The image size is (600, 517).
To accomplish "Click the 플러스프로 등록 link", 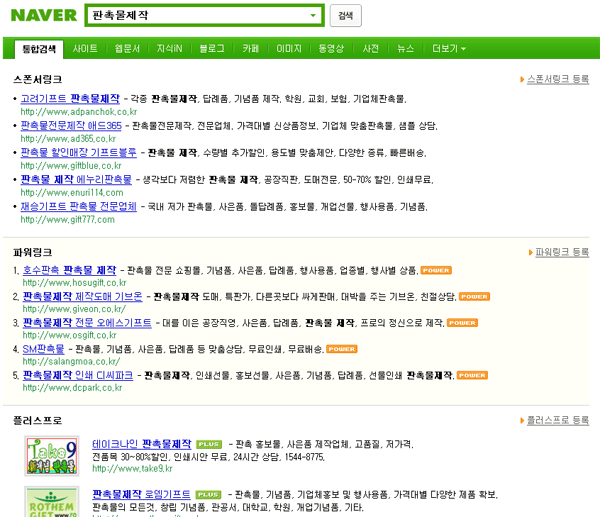I will pos(558,420).
